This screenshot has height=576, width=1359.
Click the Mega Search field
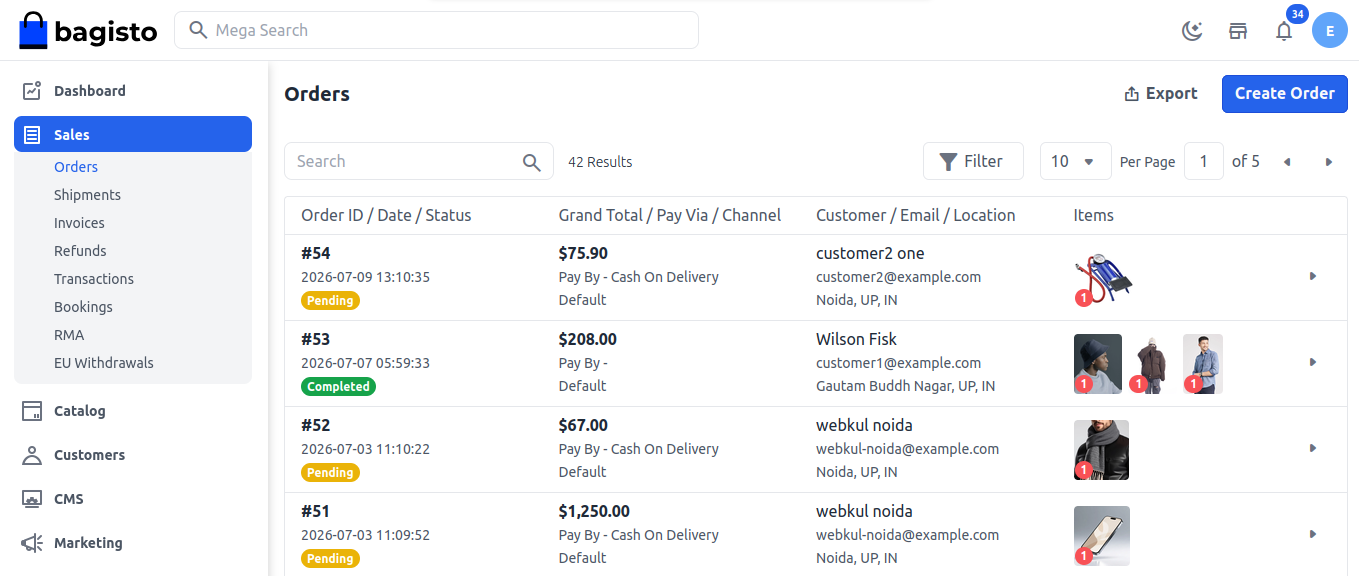point(436,30)
